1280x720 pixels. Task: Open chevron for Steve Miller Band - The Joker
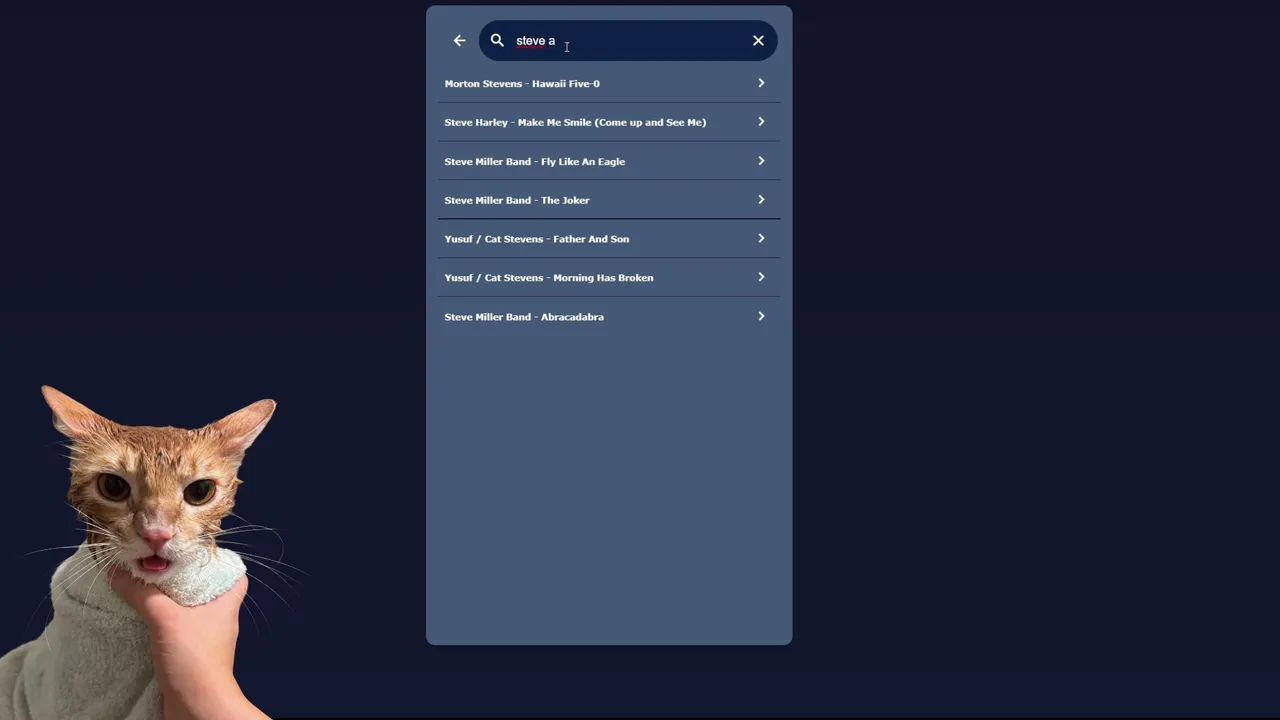point(761,200)
